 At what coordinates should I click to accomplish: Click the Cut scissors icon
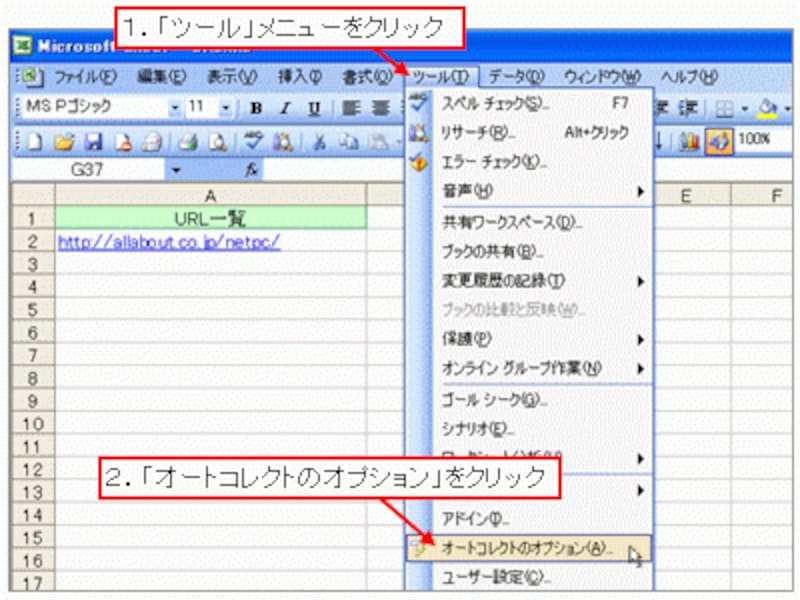coord(319,142)
